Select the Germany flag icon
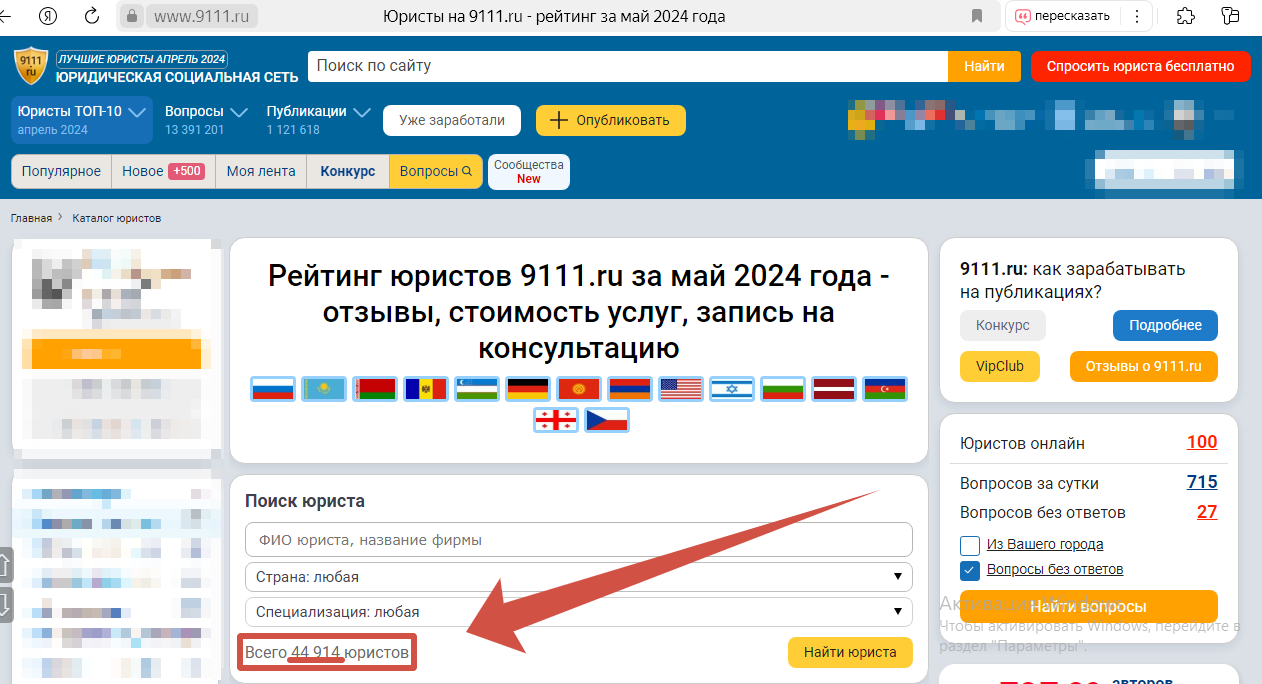Image resolution: width=1262 pixels, height=684 pixels. [x=528, y=389]
